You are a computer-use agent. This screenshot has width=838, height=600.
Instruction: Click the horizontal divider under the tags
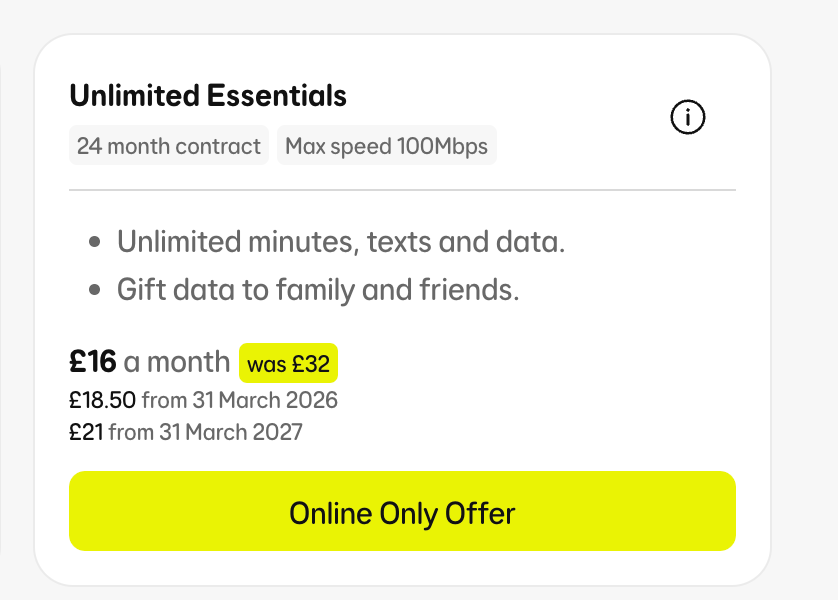(402, 190)
